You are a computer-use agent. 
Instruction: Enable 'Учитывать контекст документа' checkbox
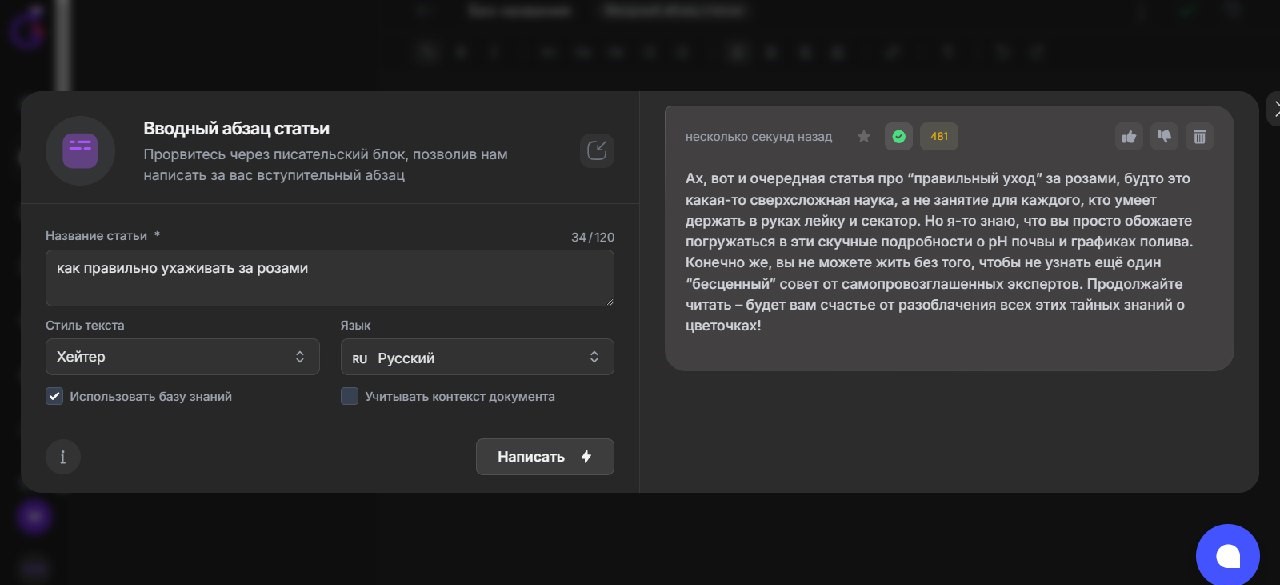pos(349,396)
